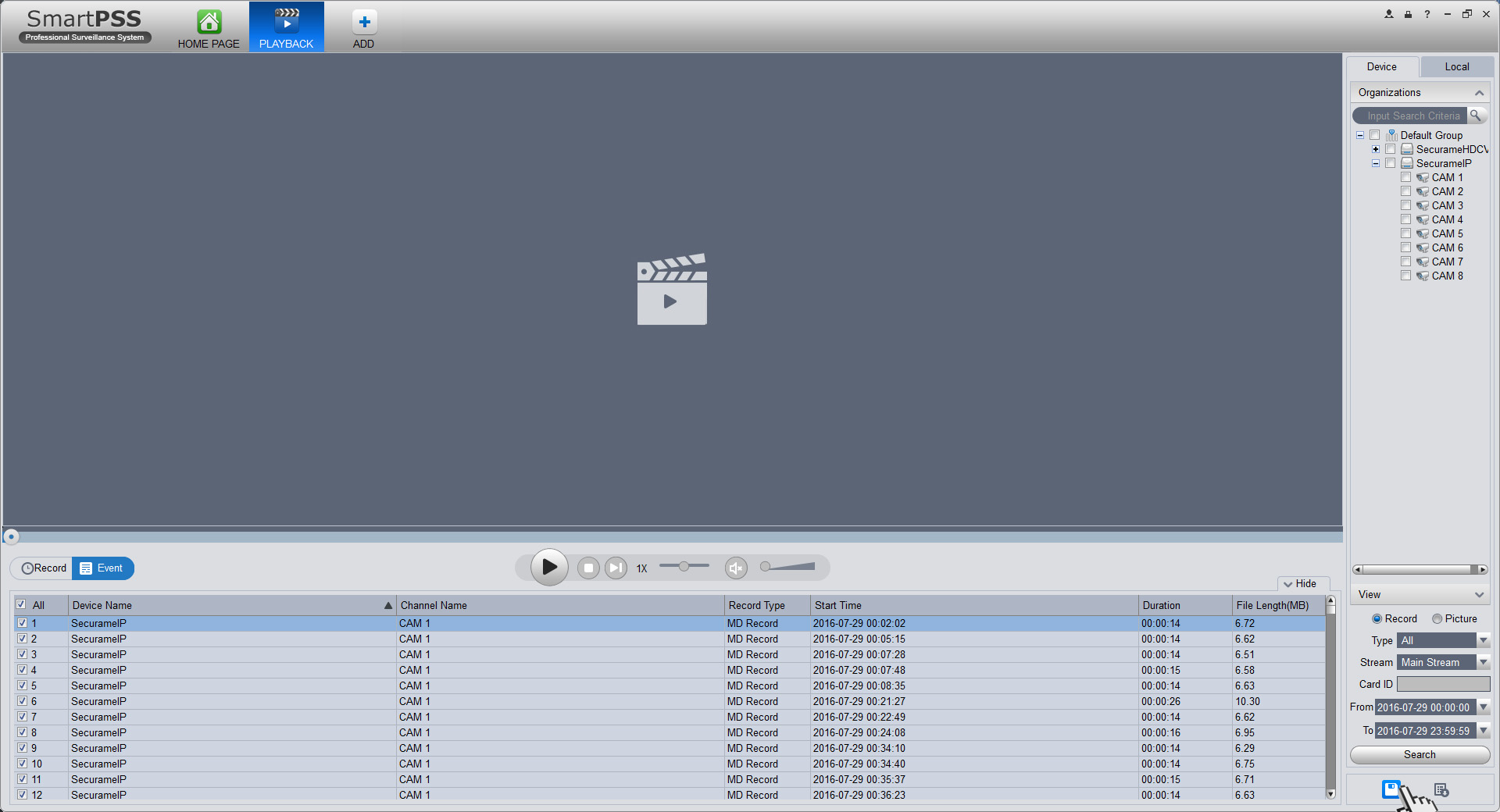
Task: Start playback with the Play button
Action: pos(549,567)
